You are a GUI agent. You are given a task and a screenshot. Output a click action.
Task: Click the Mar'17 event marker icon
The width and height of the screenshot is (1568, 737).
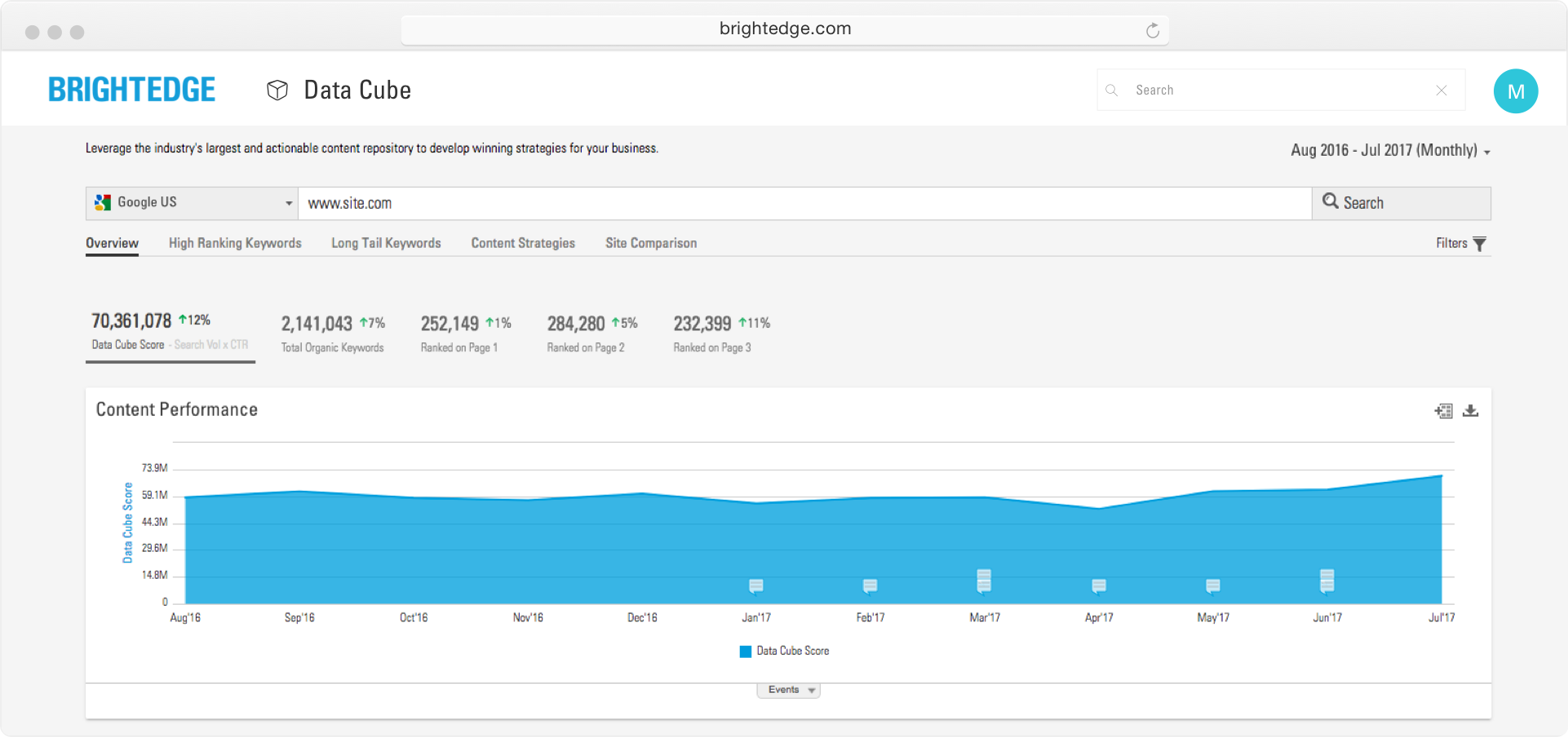point(984,580)
